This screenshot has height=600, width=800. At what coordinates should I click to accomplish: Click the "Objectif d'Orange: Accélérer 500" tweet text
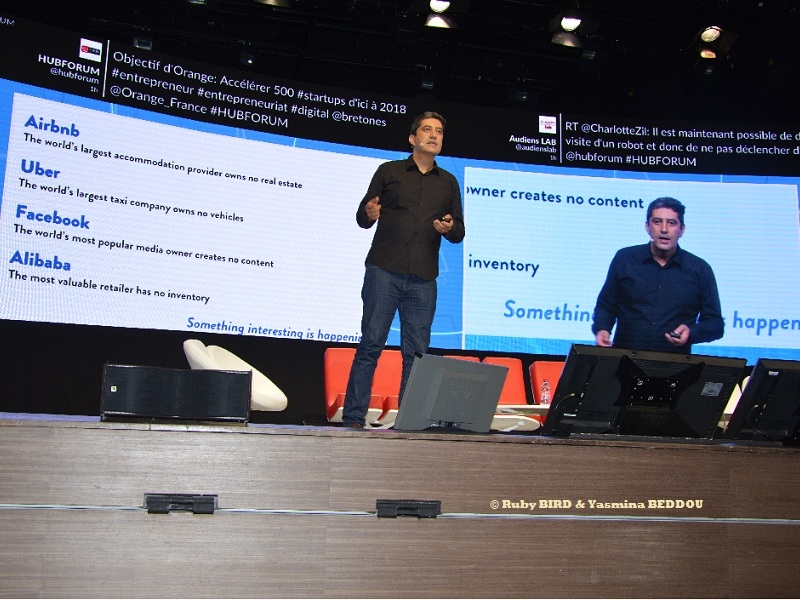click(203, 74)
